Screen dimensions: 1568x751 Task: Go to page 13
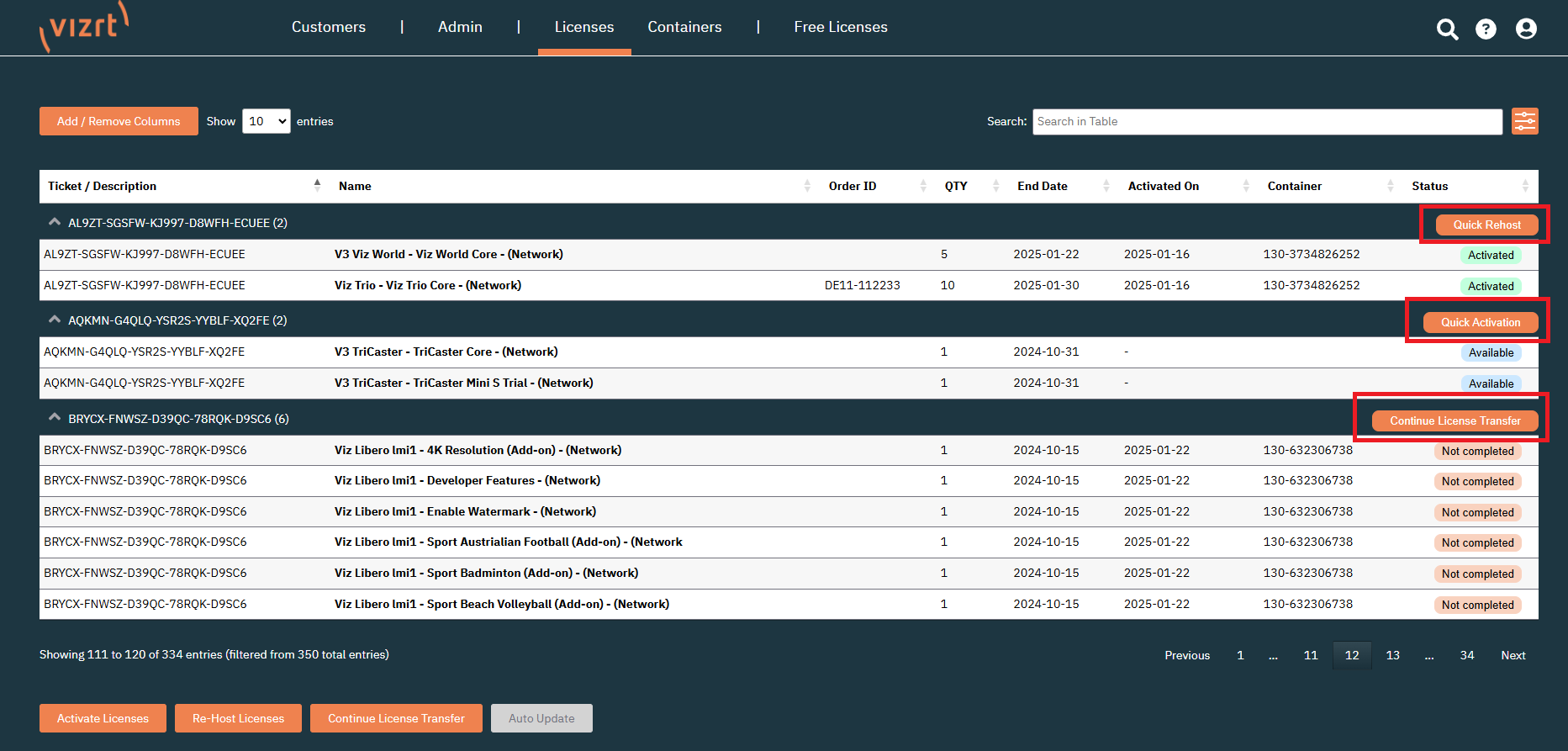pyautogui.click(x=1392, y=655)
